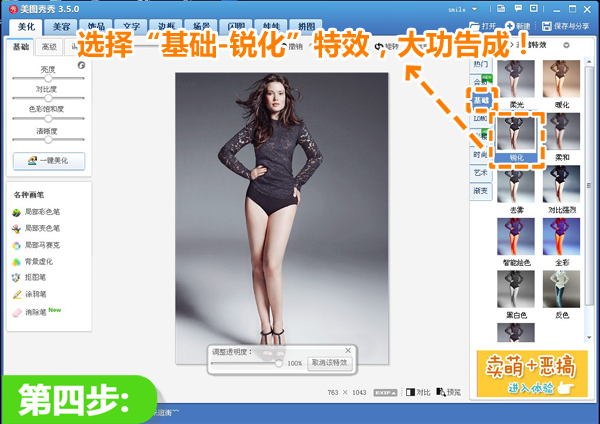Open the title bar menu box icon
This screenshot has width=600, height=424.
(x=533, y=8)
